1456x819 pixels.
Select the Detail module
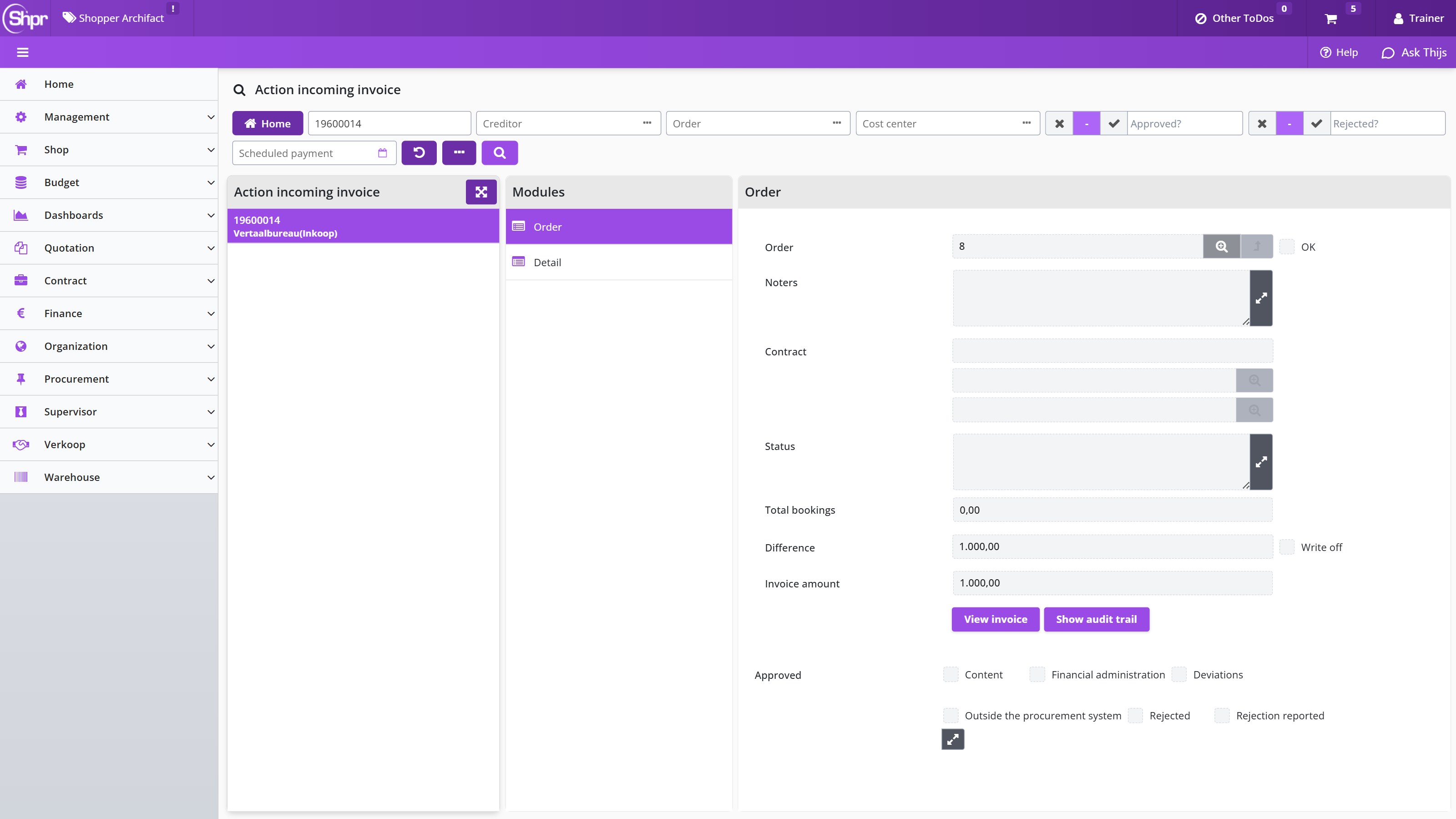(619, 262)
